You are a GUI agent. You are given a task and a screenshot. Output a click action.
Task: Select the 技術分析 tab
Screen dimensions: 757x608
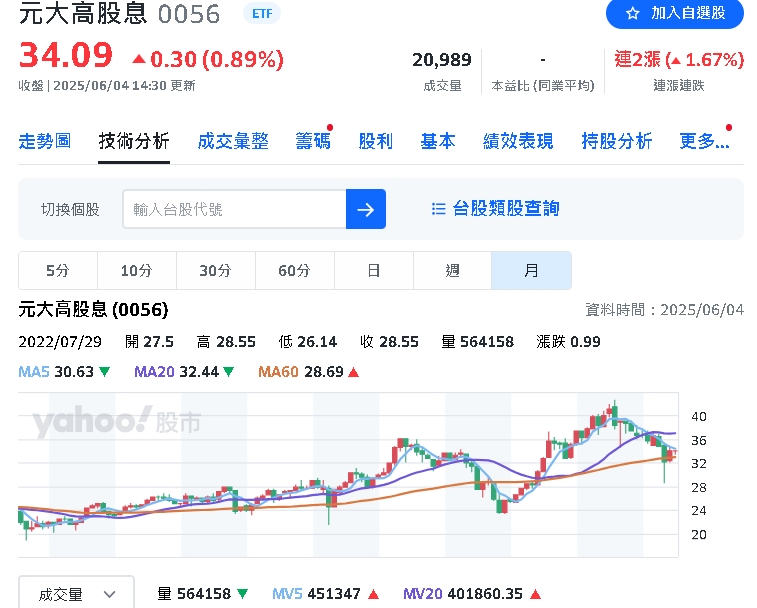coord(134,141)
